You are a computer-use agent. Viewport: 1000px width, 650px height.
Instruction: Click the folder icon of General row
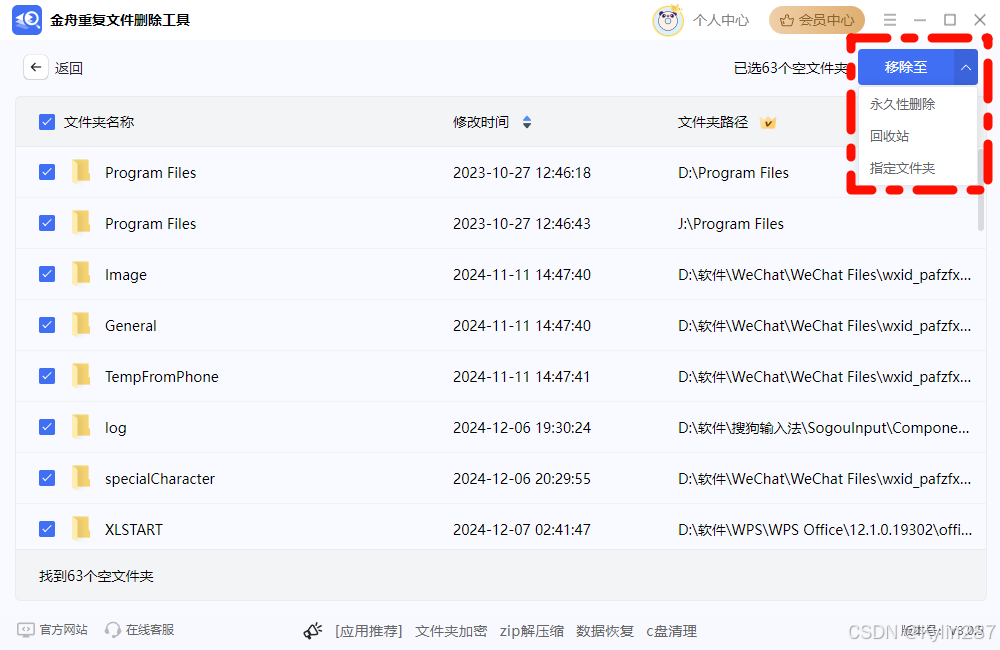81,325
